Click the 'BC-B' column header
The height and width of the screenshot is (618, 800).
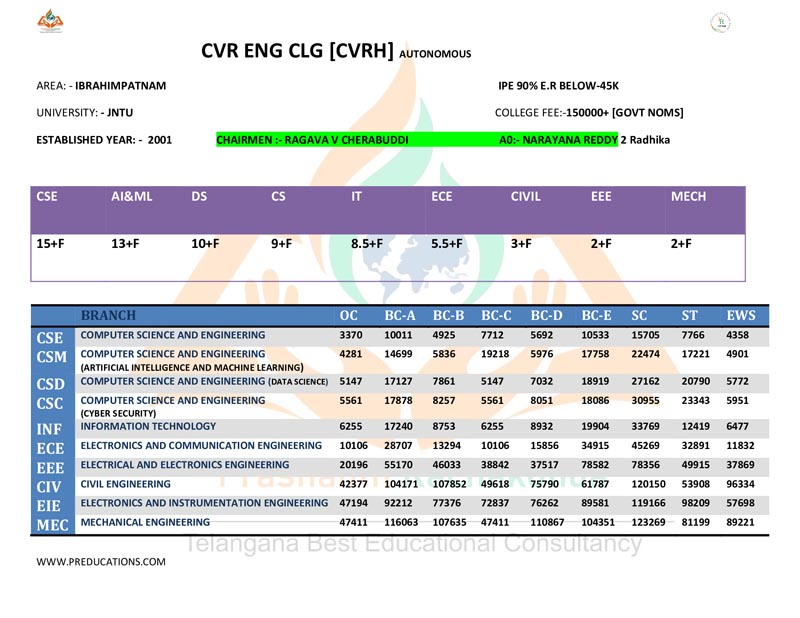pyautogui.click(x=448, y=315)
